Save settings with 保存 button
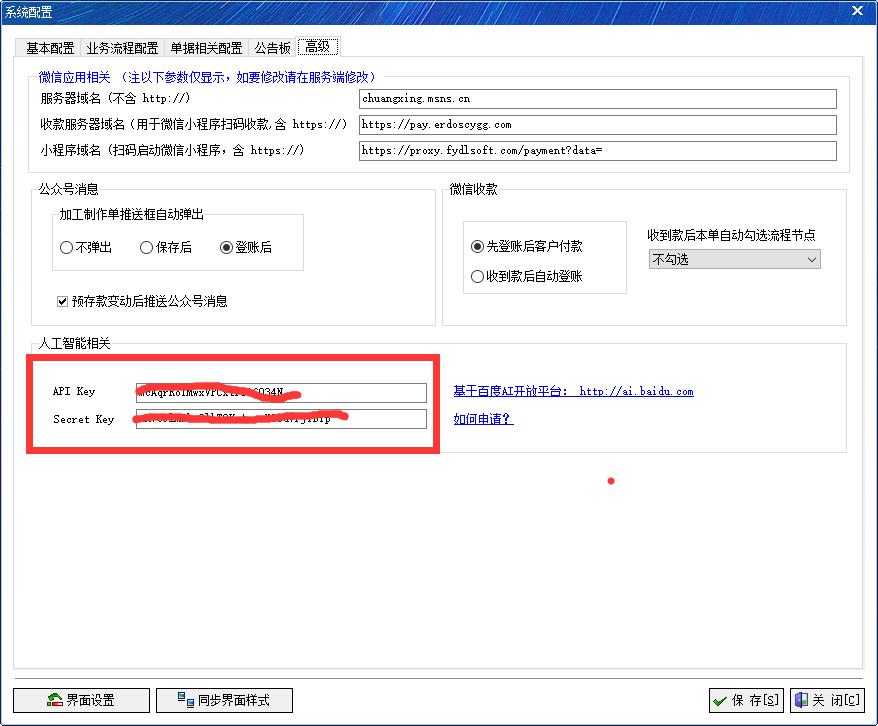Viewport: 878px width, 726px height. (746, 700)
